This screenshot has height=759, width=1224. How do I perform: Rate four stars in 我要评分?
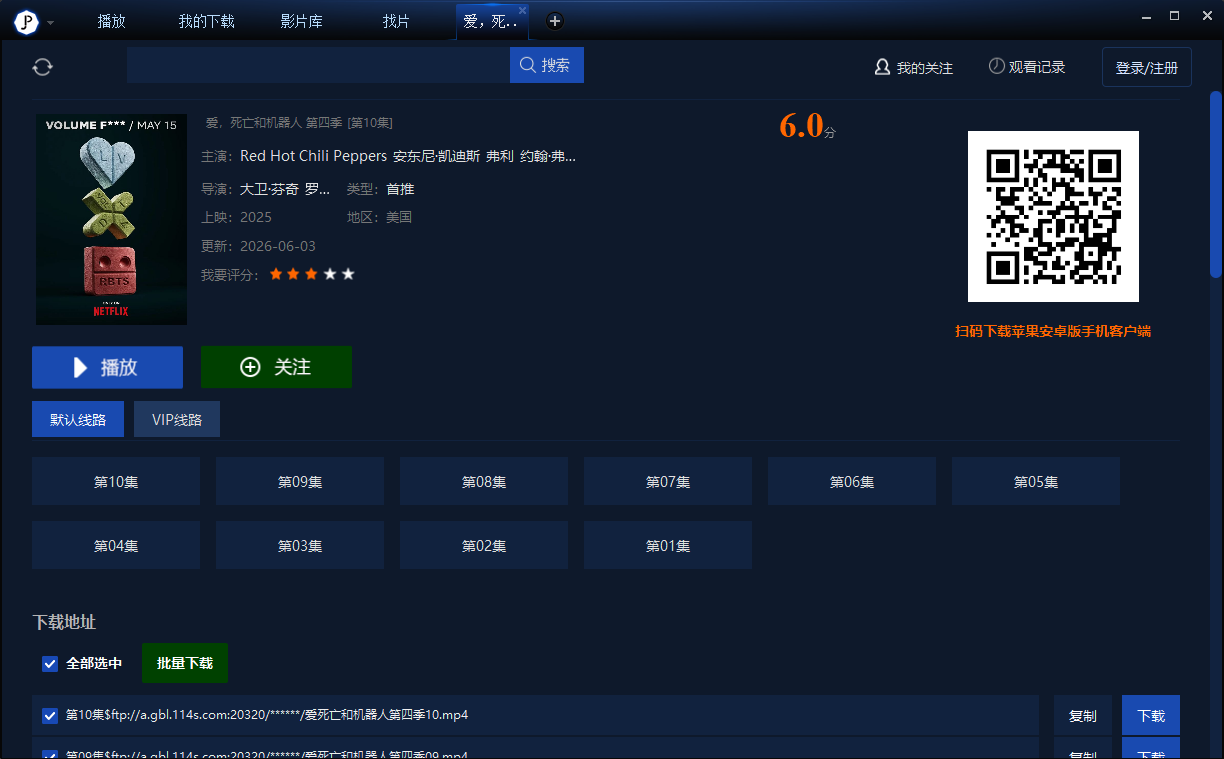click(x=330, y=274)
